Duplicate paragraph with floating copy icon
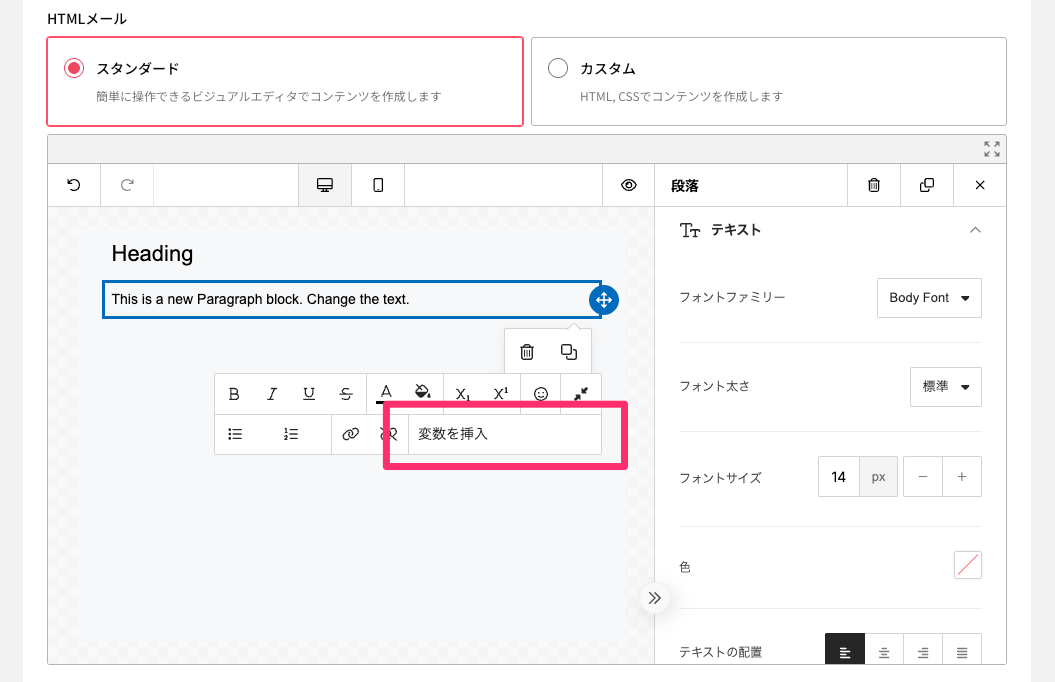Image resolution: width=1055 pixels, height=682 pixels. [569, 352]
